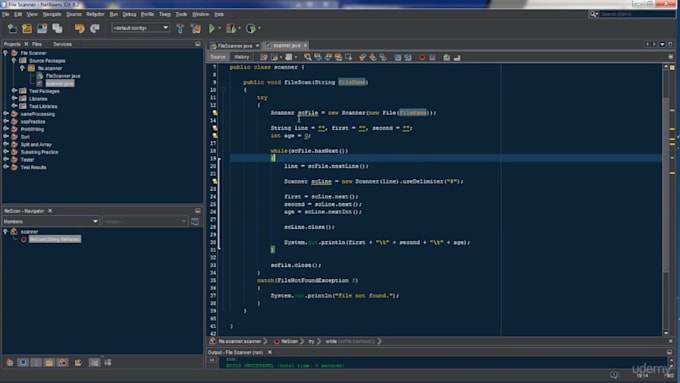Screen dimensions: 680x383
Task: Click the Clean and Build Project icon
Action: pos(196,29)
